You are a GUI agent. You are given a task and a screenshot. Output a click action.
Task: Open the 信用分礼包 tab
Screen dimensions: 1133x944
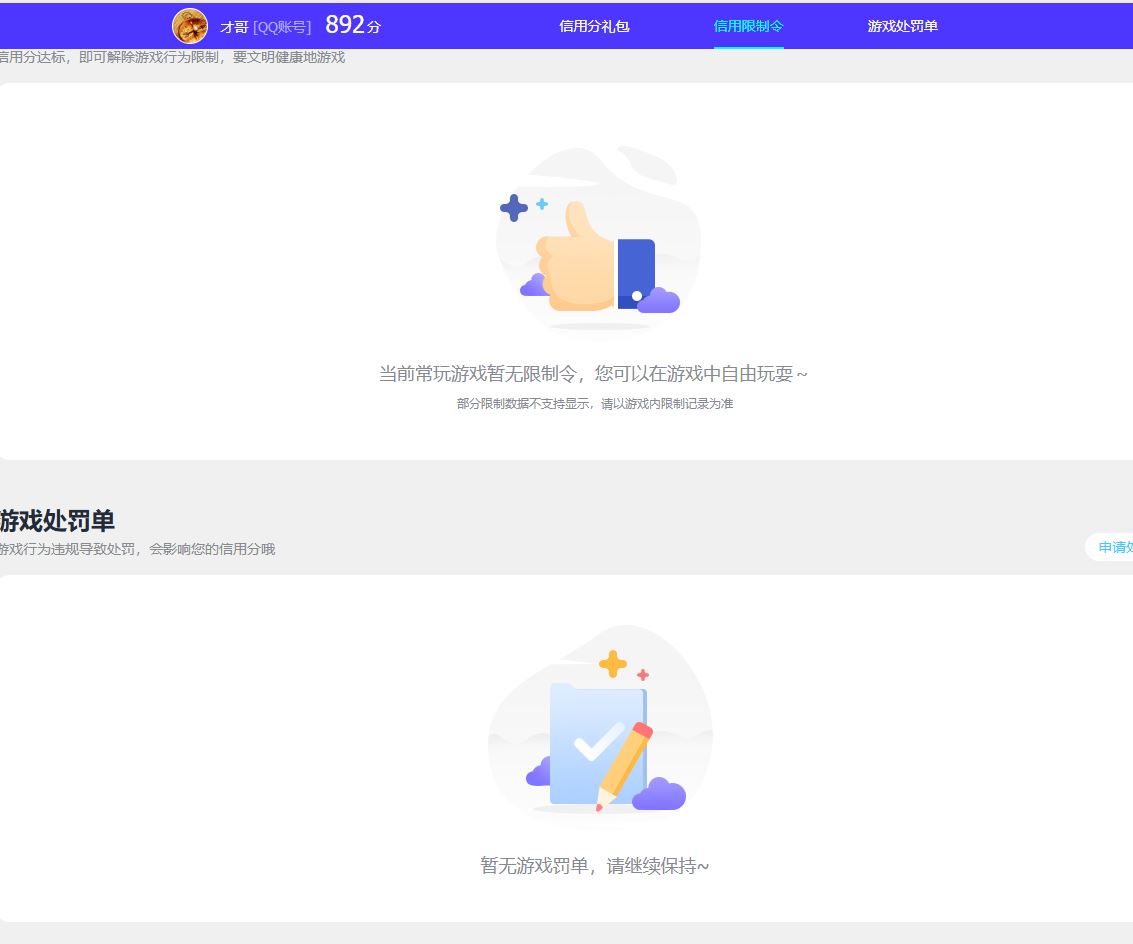tap(594, 26)
